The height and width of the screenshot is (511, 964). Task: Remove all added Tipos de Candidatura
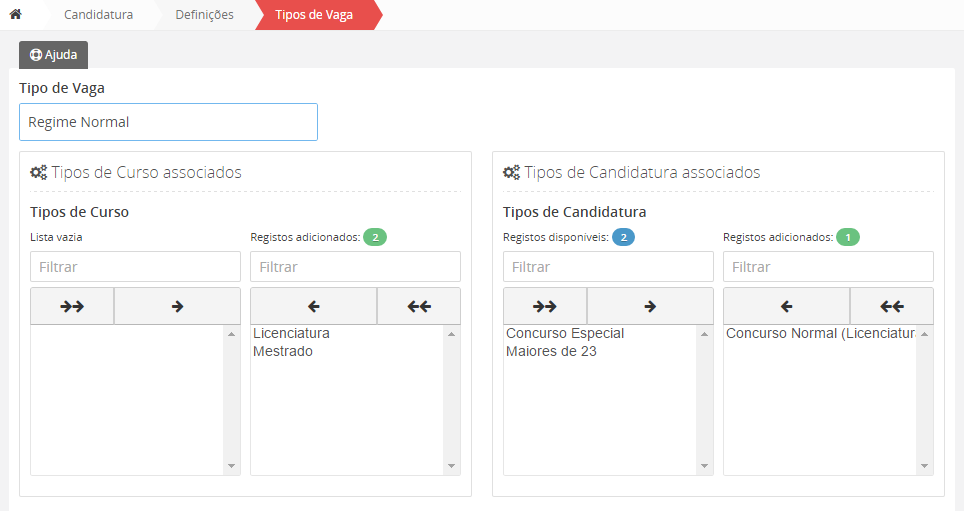(892, 307)
